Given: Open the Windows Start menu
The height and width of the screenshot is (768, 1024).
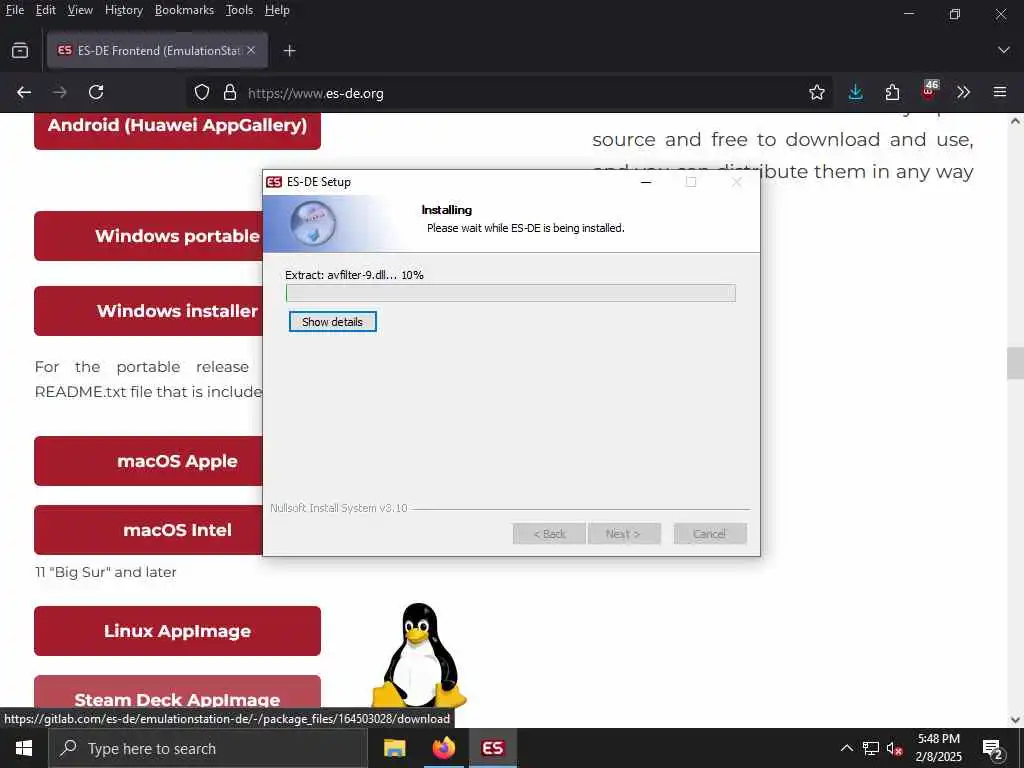Looking at the screenshot, I should click(24, 748).
